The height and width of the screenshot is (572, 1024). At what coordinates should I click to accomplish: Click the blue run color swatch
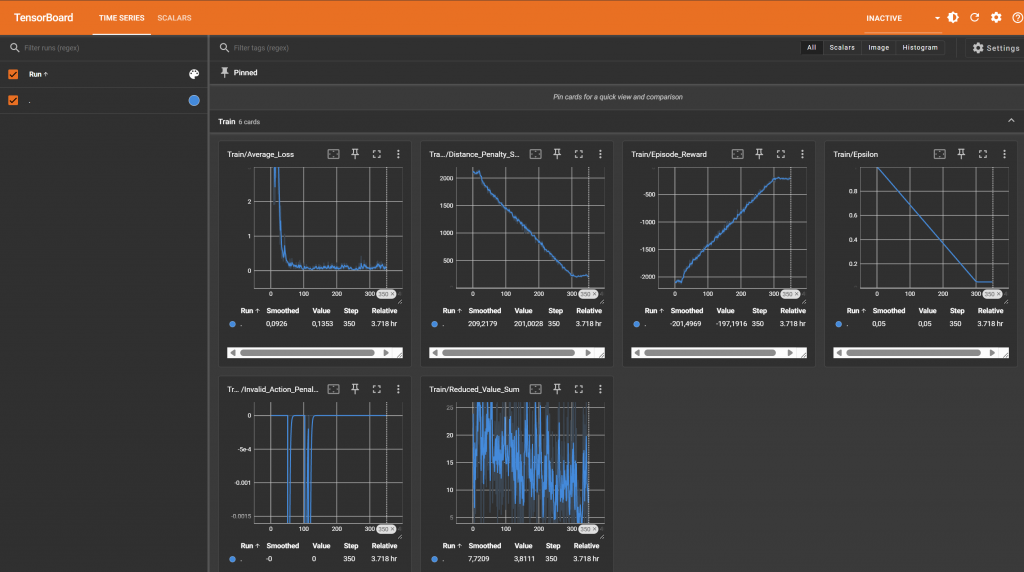[194, 100]
